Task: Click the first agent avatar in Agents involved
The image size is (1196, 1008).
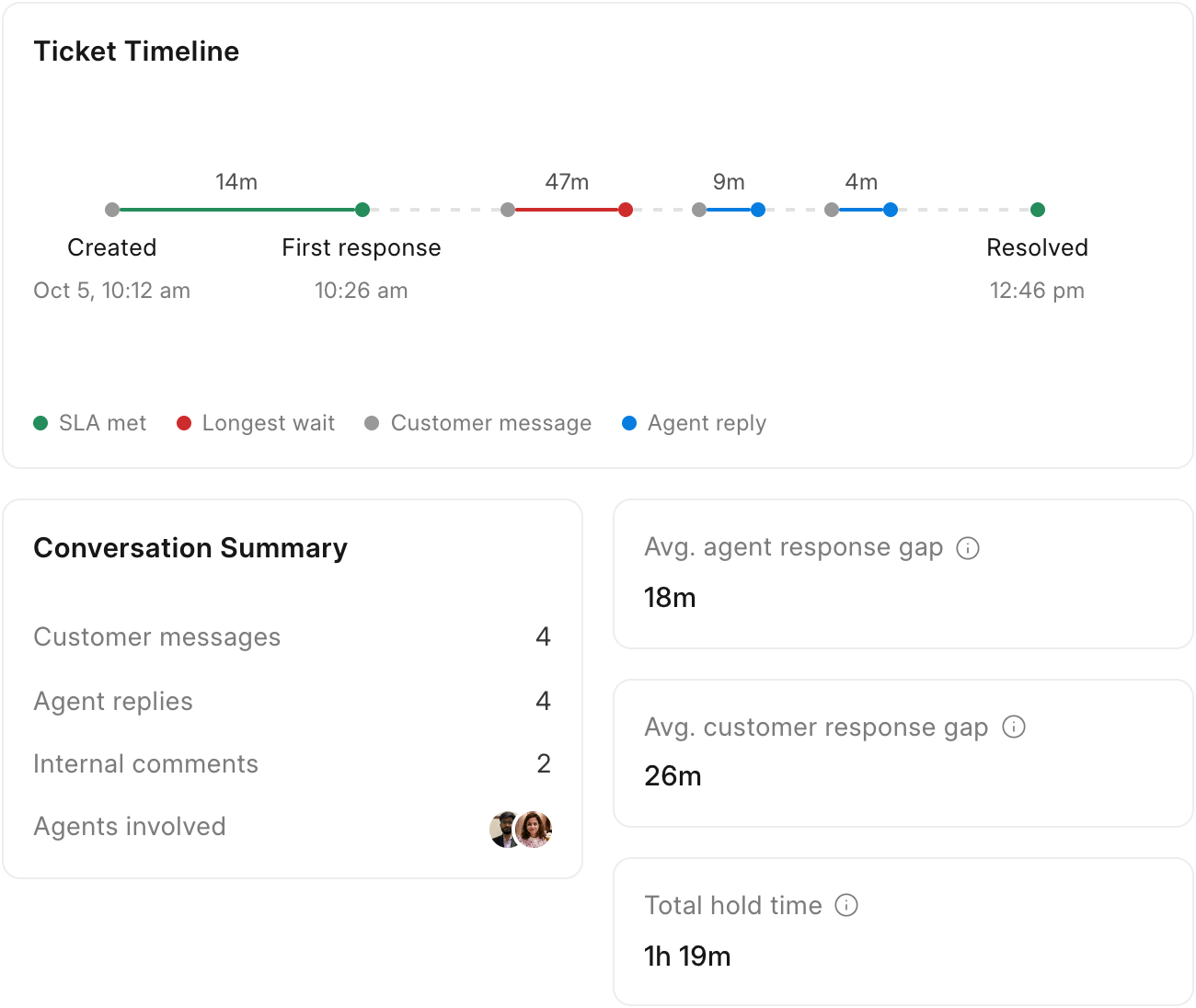Action: [504, 830]
